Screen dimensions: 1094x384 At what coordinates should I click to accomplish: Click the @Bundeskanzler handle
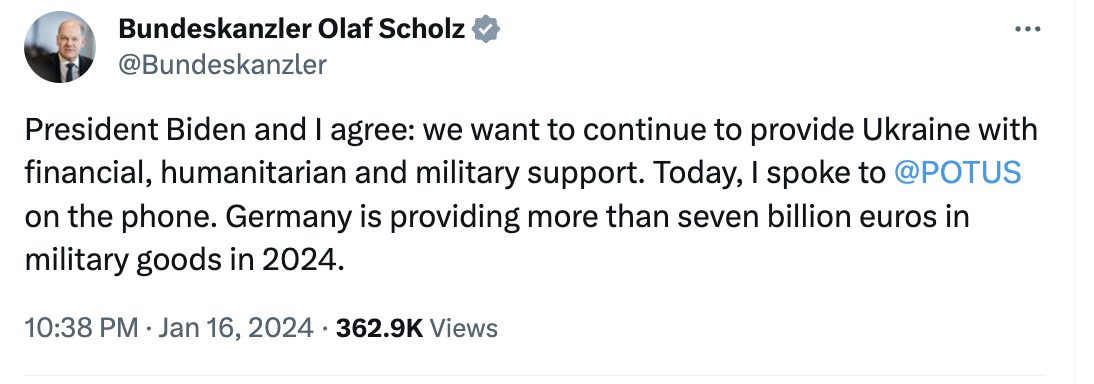(x=222, y=65)
